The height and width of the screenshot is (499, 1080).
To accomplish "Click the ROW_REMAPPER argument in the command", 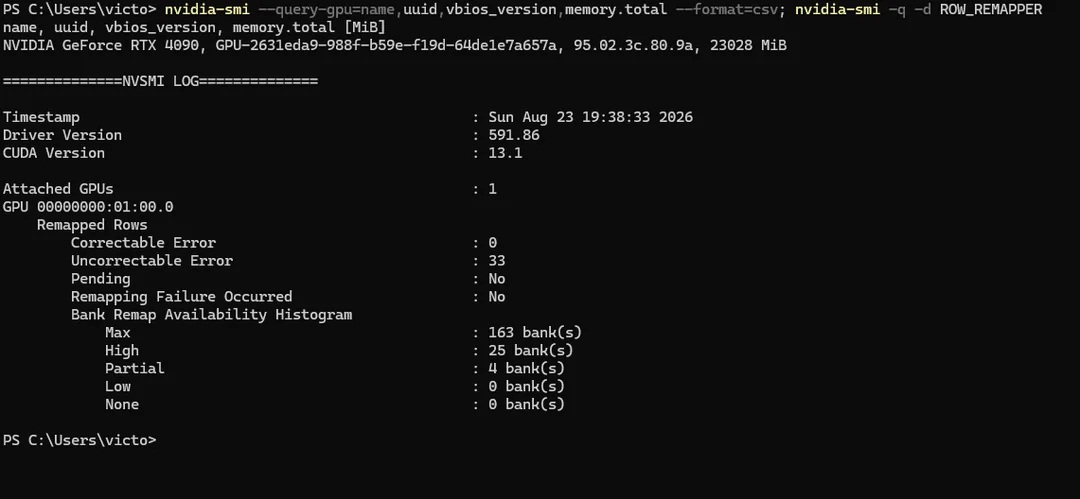I will point(990,10).
